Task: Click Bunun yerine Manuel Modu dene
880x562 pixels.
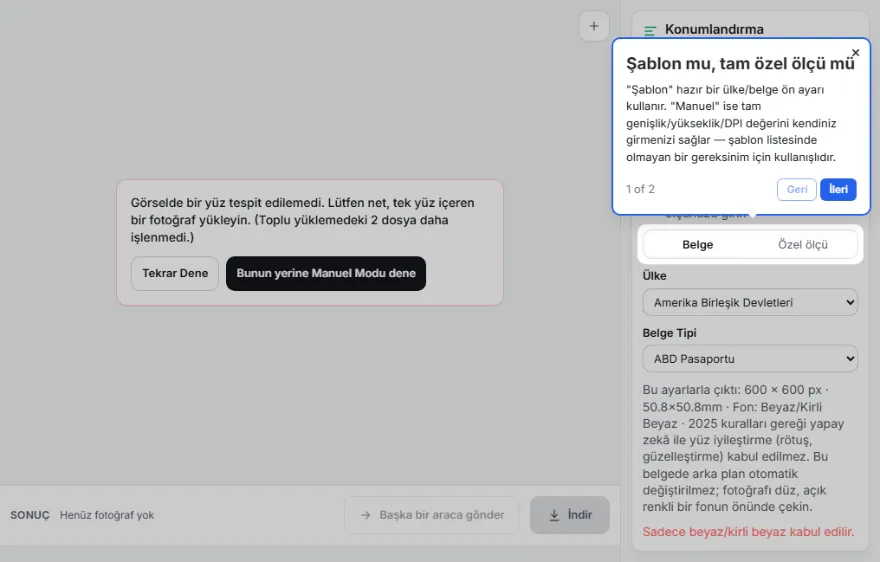Action: click(326, 273)
